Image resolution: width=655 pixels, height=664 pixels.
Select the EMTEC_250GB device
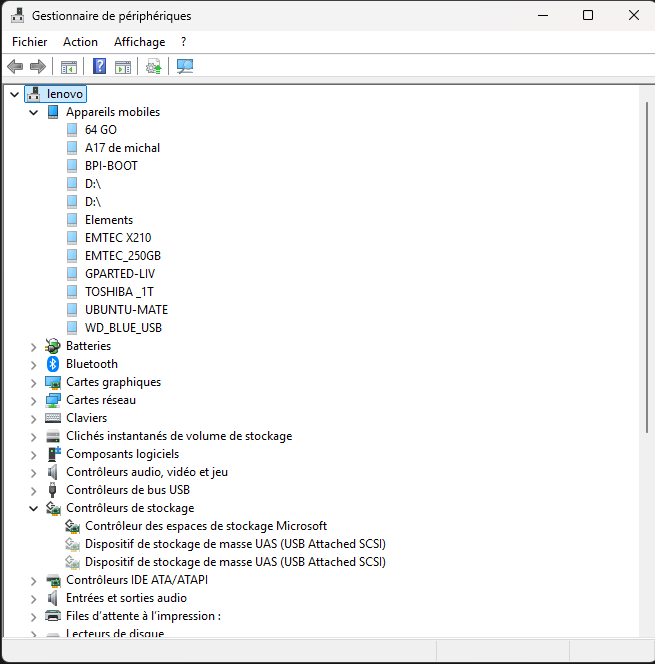coord(123,256)
